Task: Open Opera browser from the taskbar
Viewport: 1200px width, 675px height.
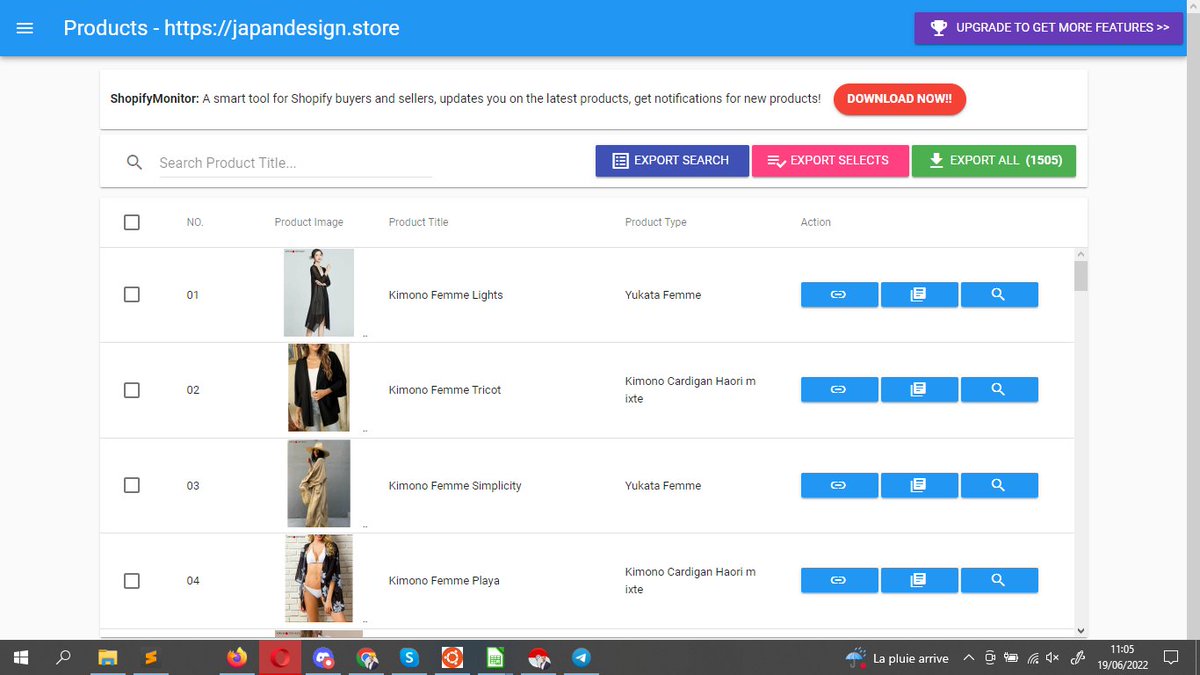Action: [x=280, y=658]
